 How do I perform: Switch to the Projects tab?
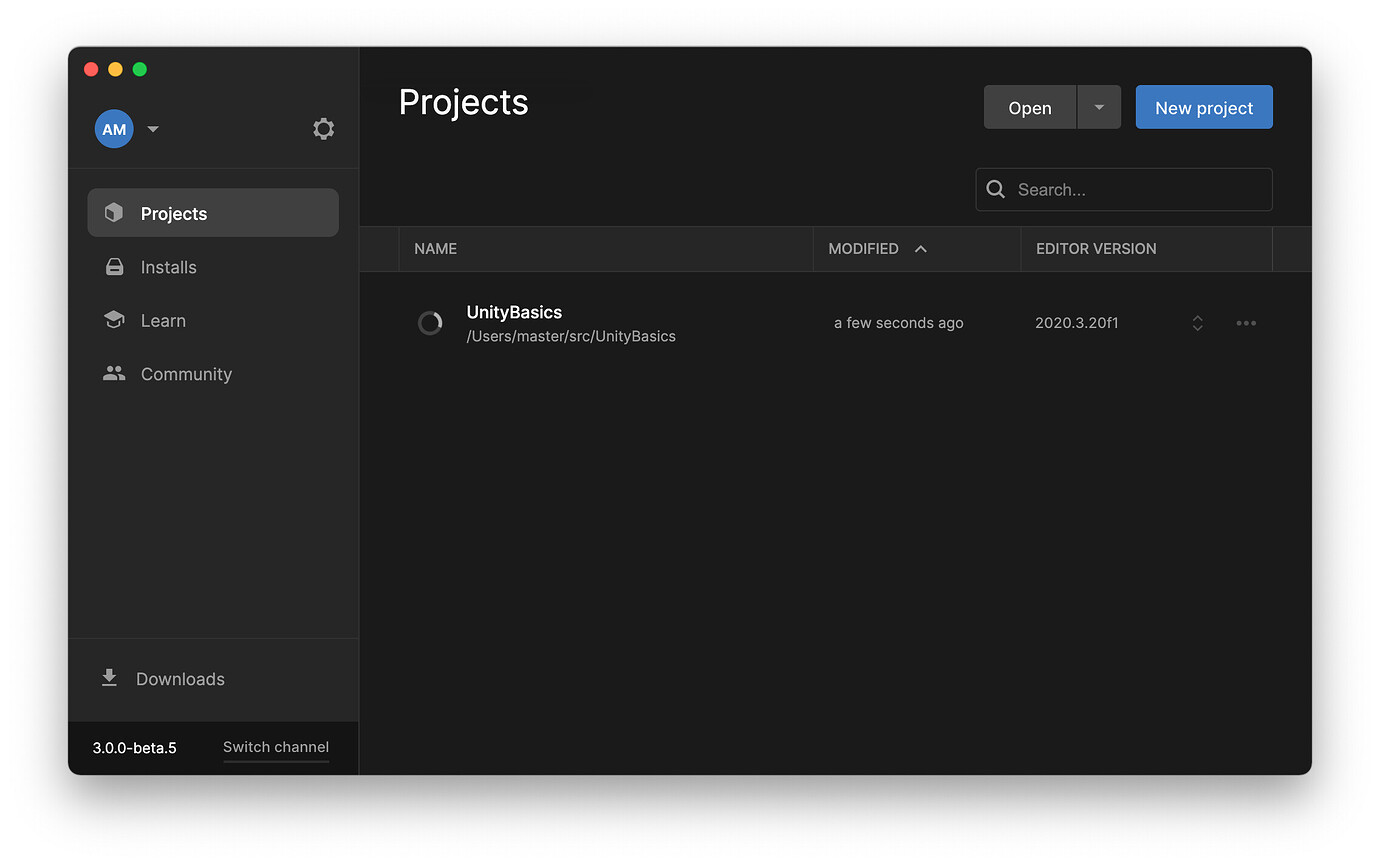(173, 212)
